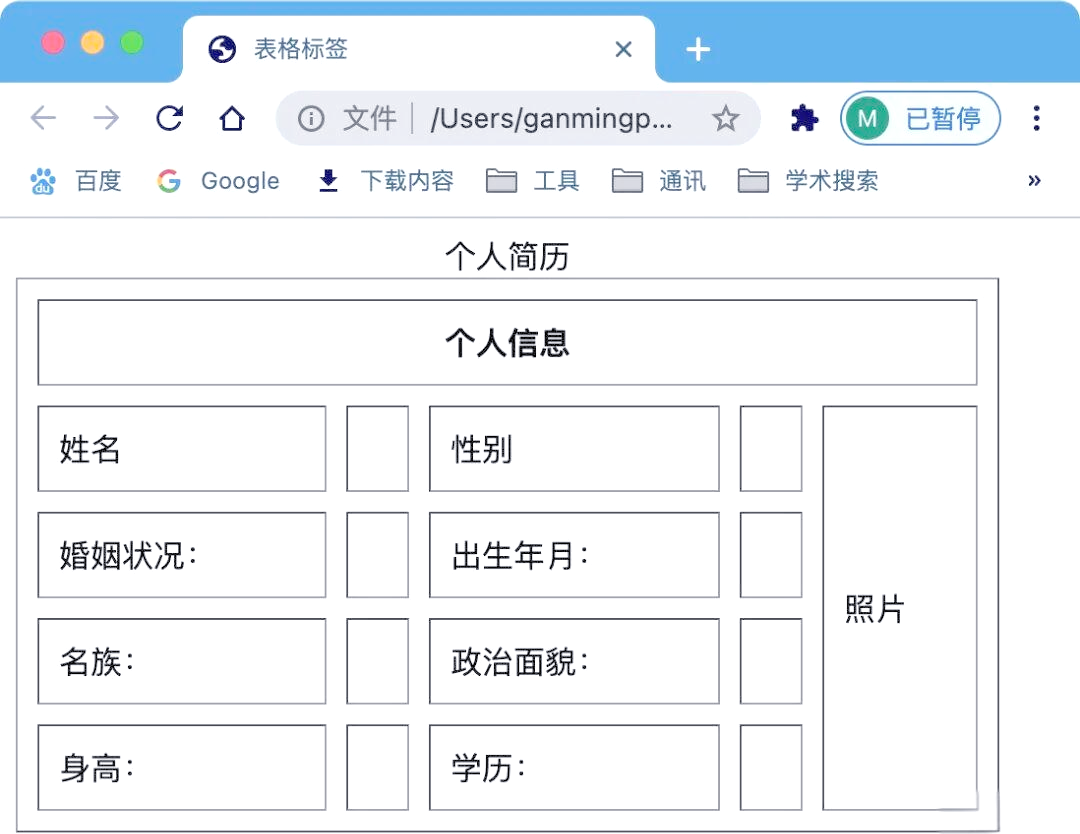The height and width of the screenshot is (834, 1080).
Task: Open the 百度 bookmark
Action: [76, 181]
